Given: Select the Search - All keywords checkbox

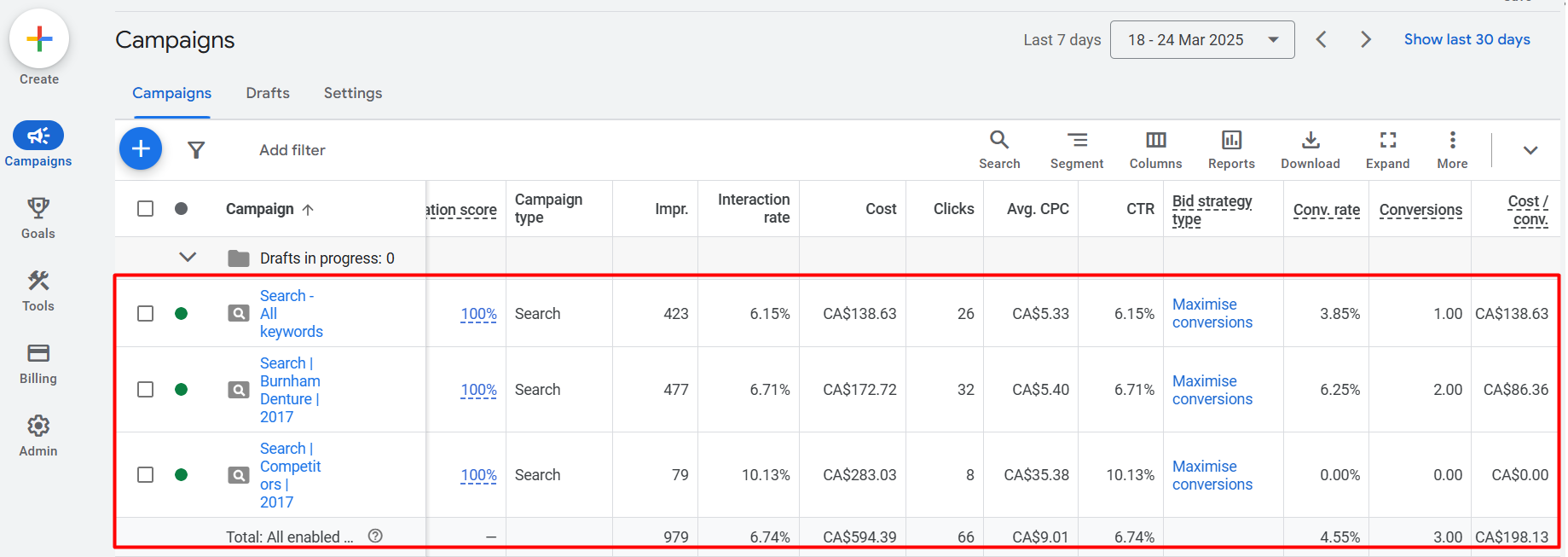Looking at the screenshot, I should (146, 314).
